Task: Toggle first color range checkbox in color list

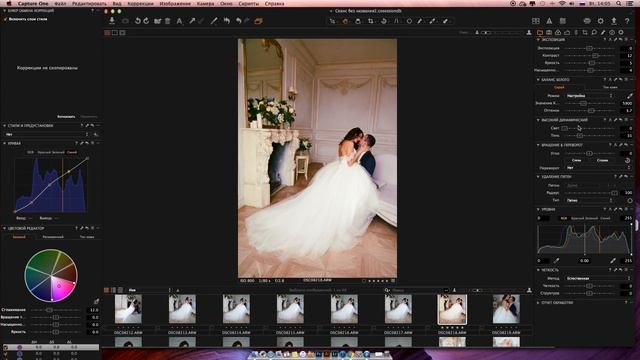Action: coord(5,347)
